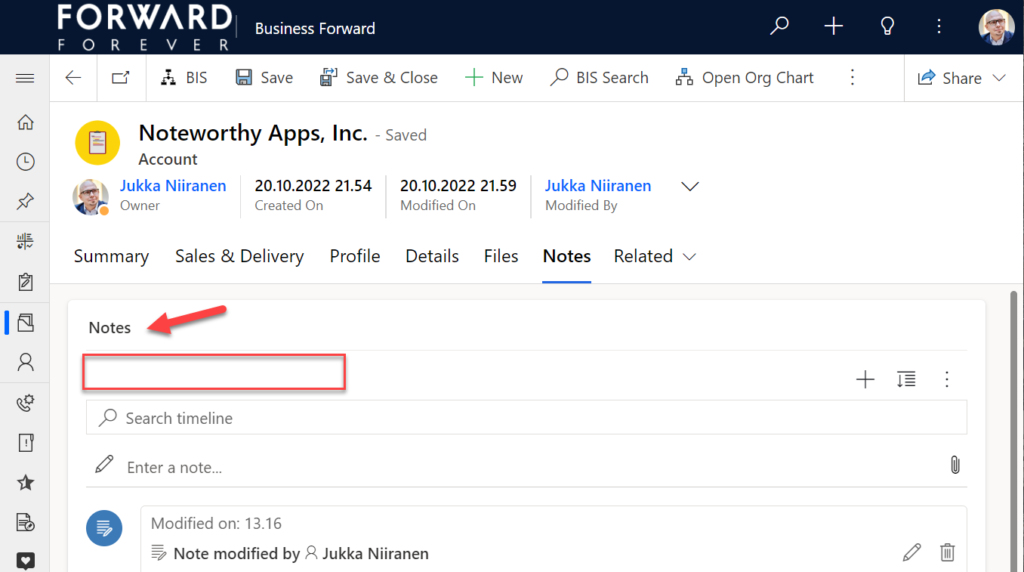This screenshot has height=572, width=1024.
Task: Click the timeline plus add-record icon
Action: (865, 379)
